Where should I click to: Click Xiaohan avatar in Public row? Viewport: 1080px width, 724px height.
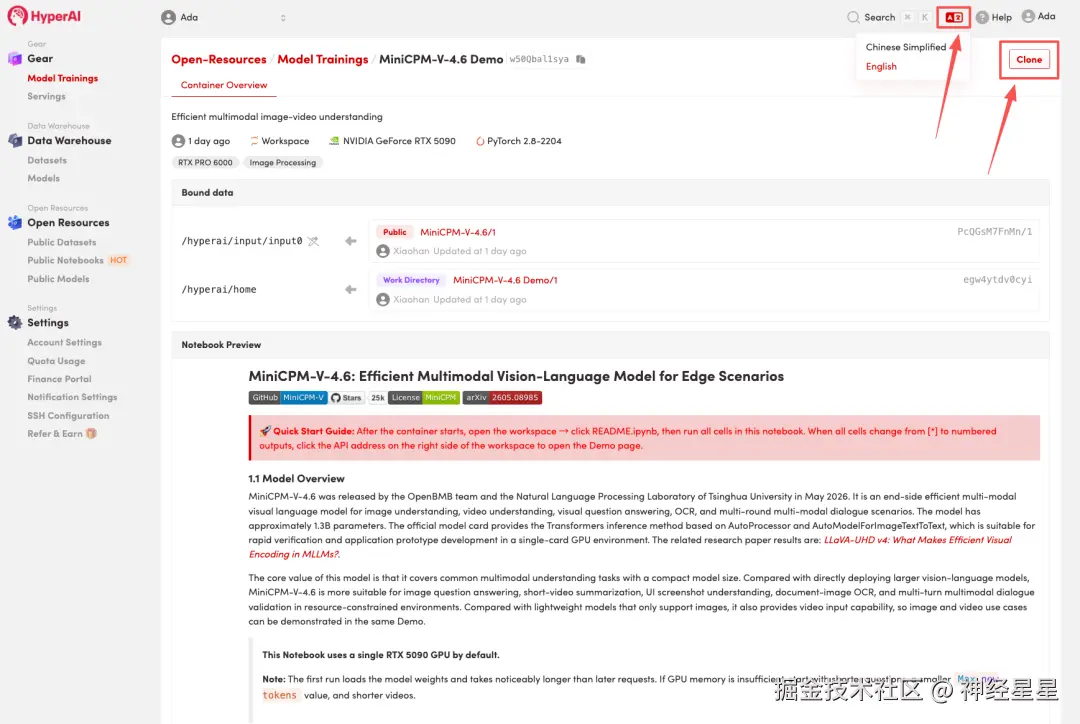click(x=383, y=251)
